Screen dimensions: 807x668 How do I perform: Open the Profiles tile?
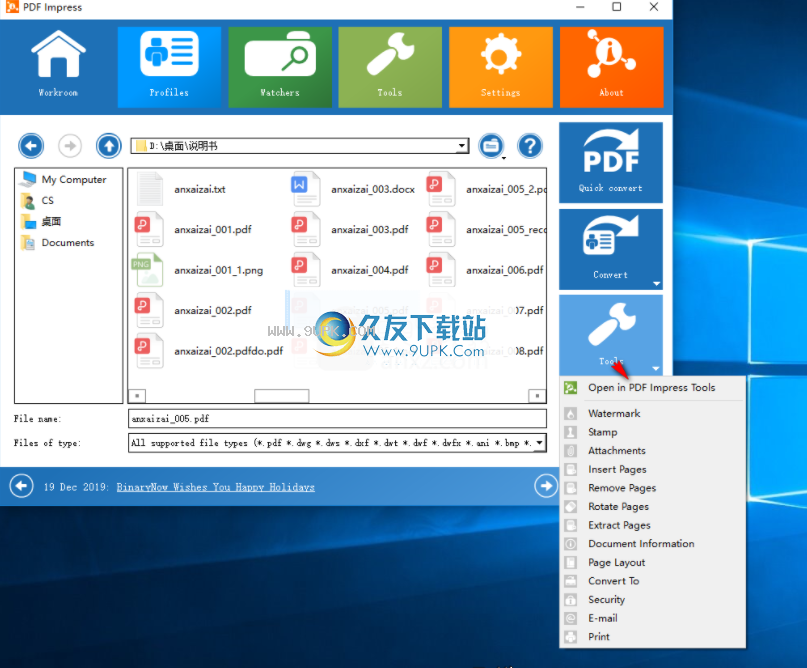(169, 67)
